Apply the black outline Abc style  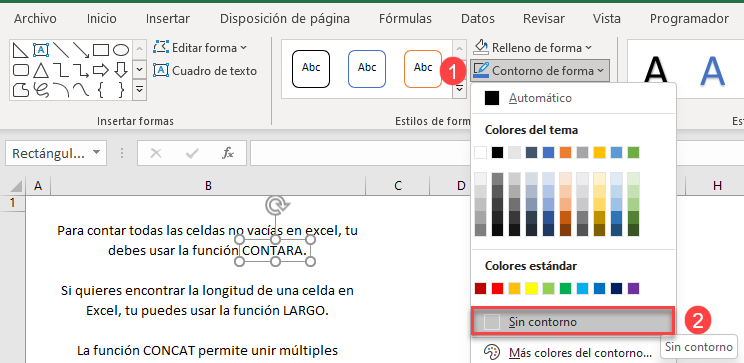[311, 69]
